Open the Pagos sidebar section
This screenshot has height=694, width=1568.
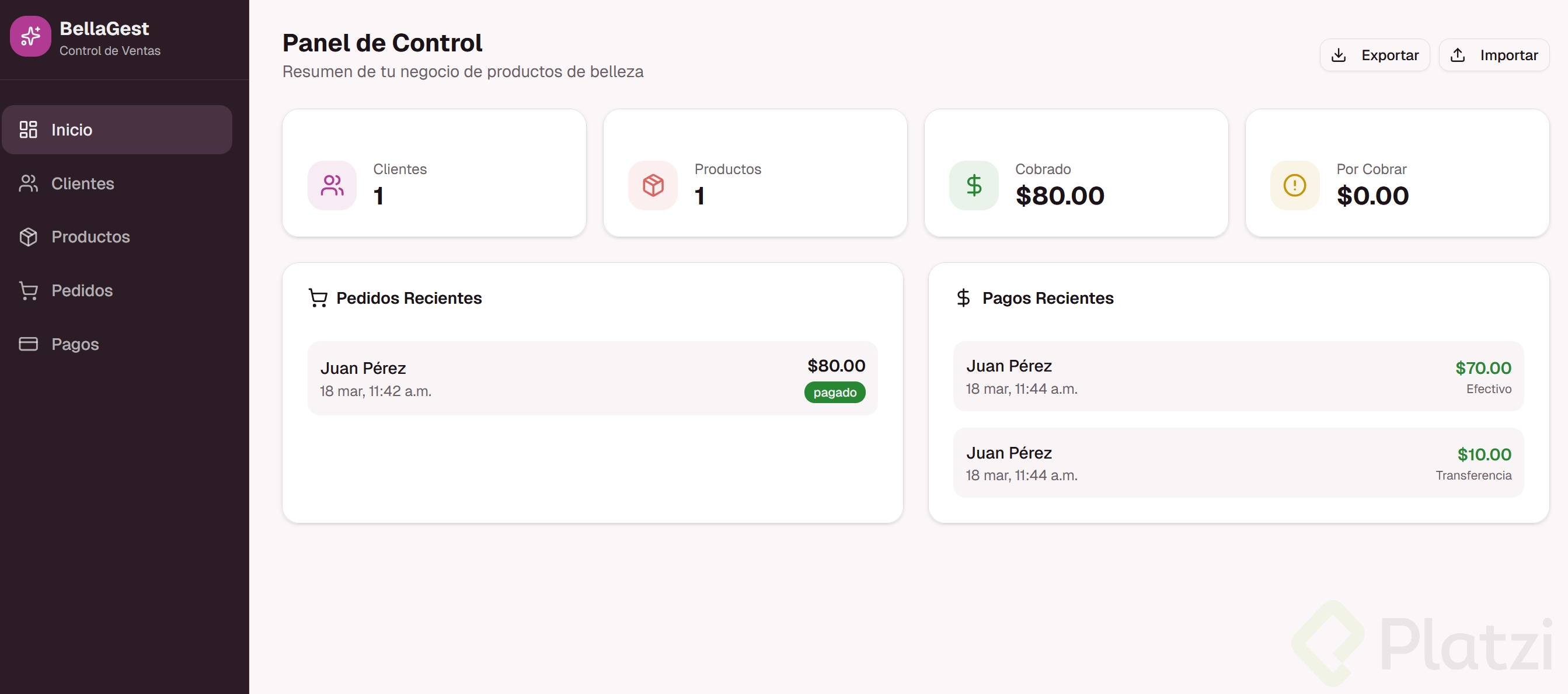click(75, 344)
